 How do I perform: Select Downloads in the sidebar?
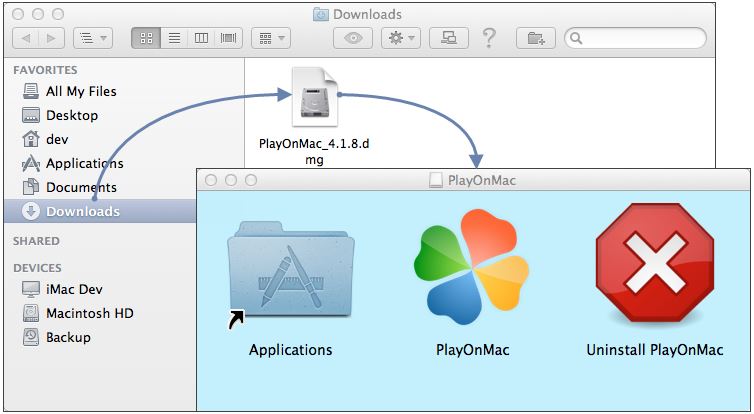(100, 211)
